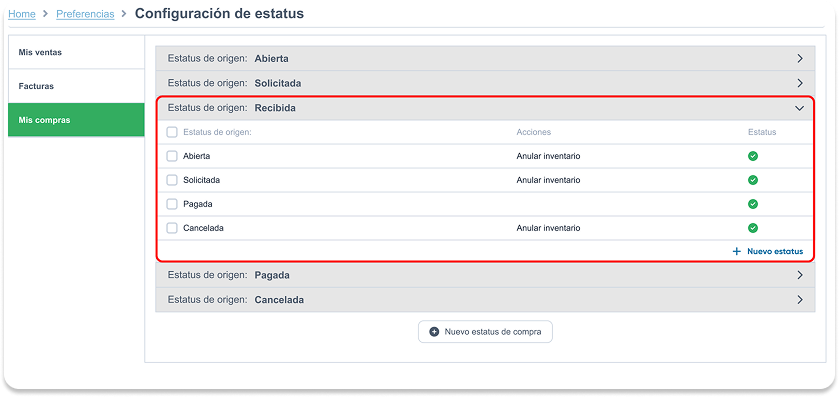Click Anular inventario in Solicitada row

click(548, 180)
